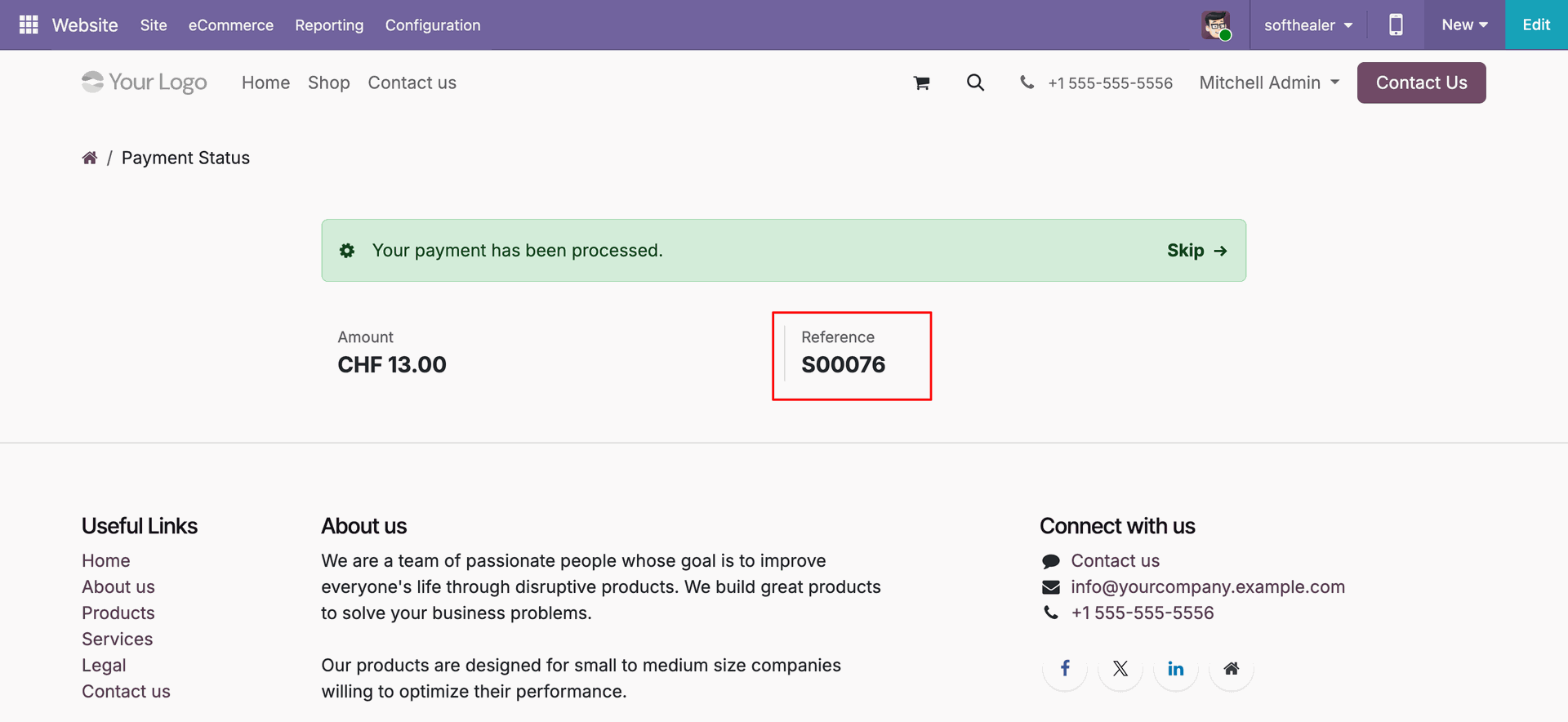This screenshot has width=1568, height=722.
Task: Expand the New dropdown button
Action: [x=1464, y=25]
